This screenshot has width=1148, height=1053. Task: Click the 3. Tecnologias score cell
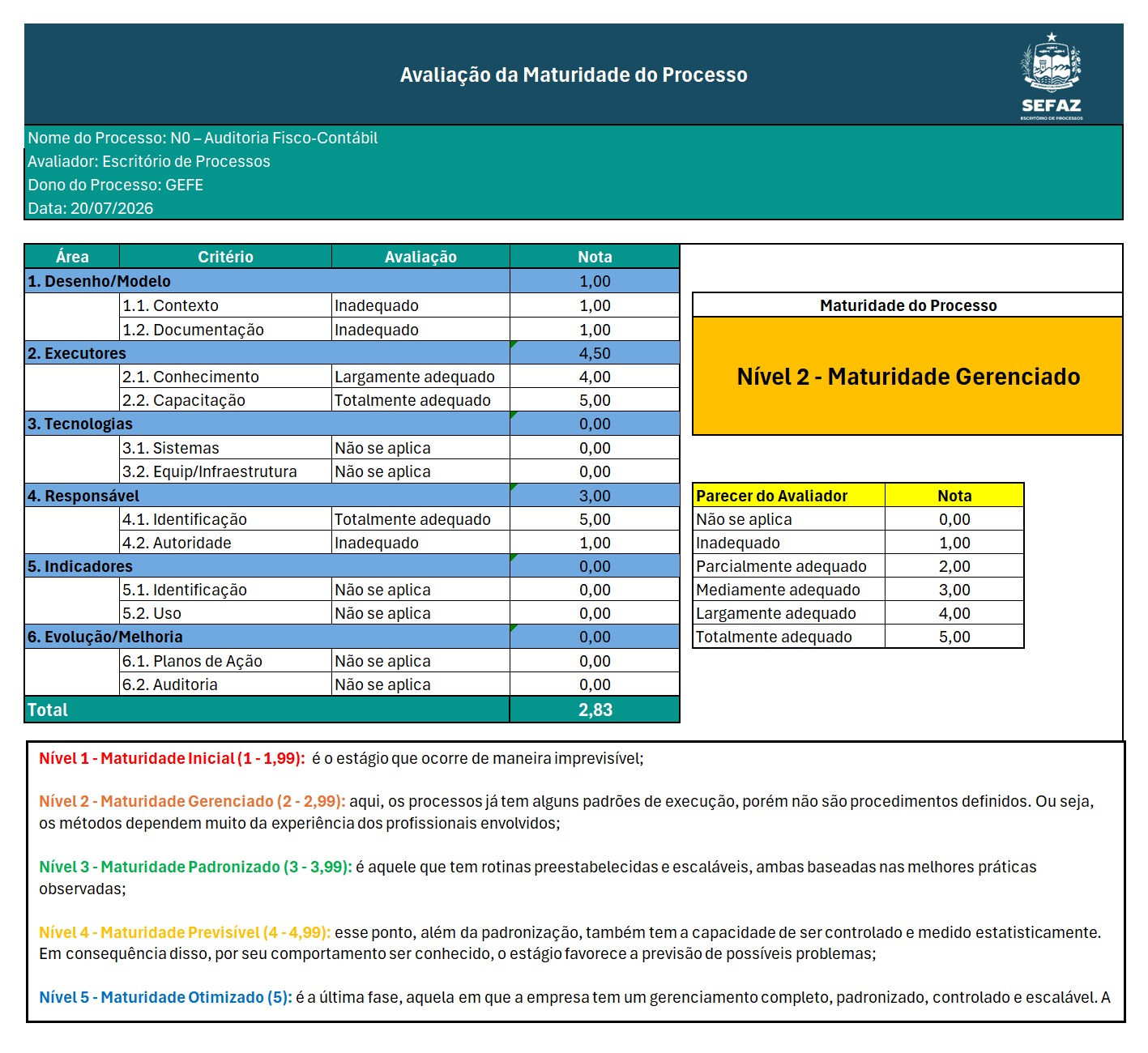(x=595, y=424)
